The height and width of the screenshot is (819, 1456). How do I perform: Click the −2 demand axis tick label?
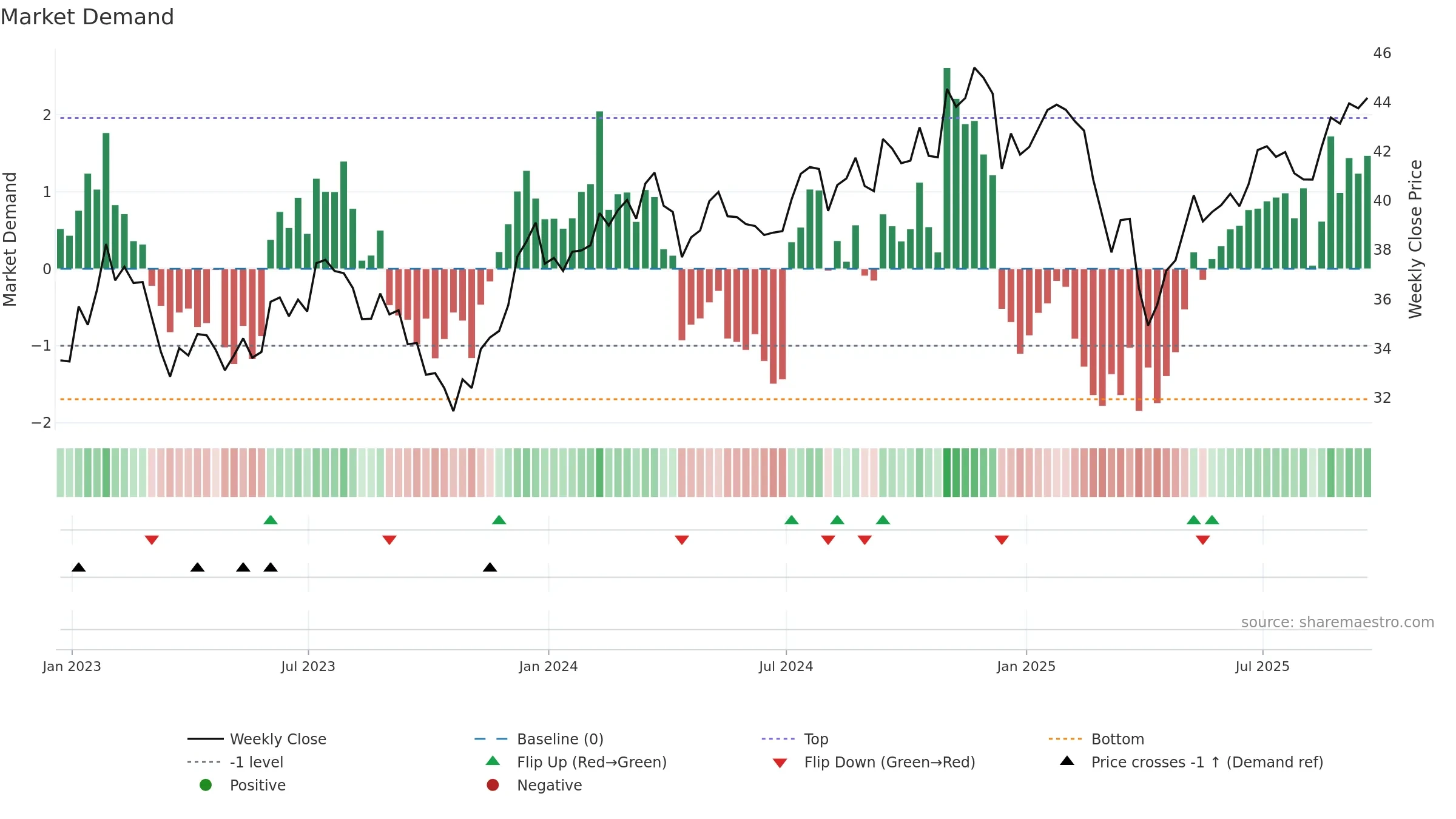pos(41,423)
